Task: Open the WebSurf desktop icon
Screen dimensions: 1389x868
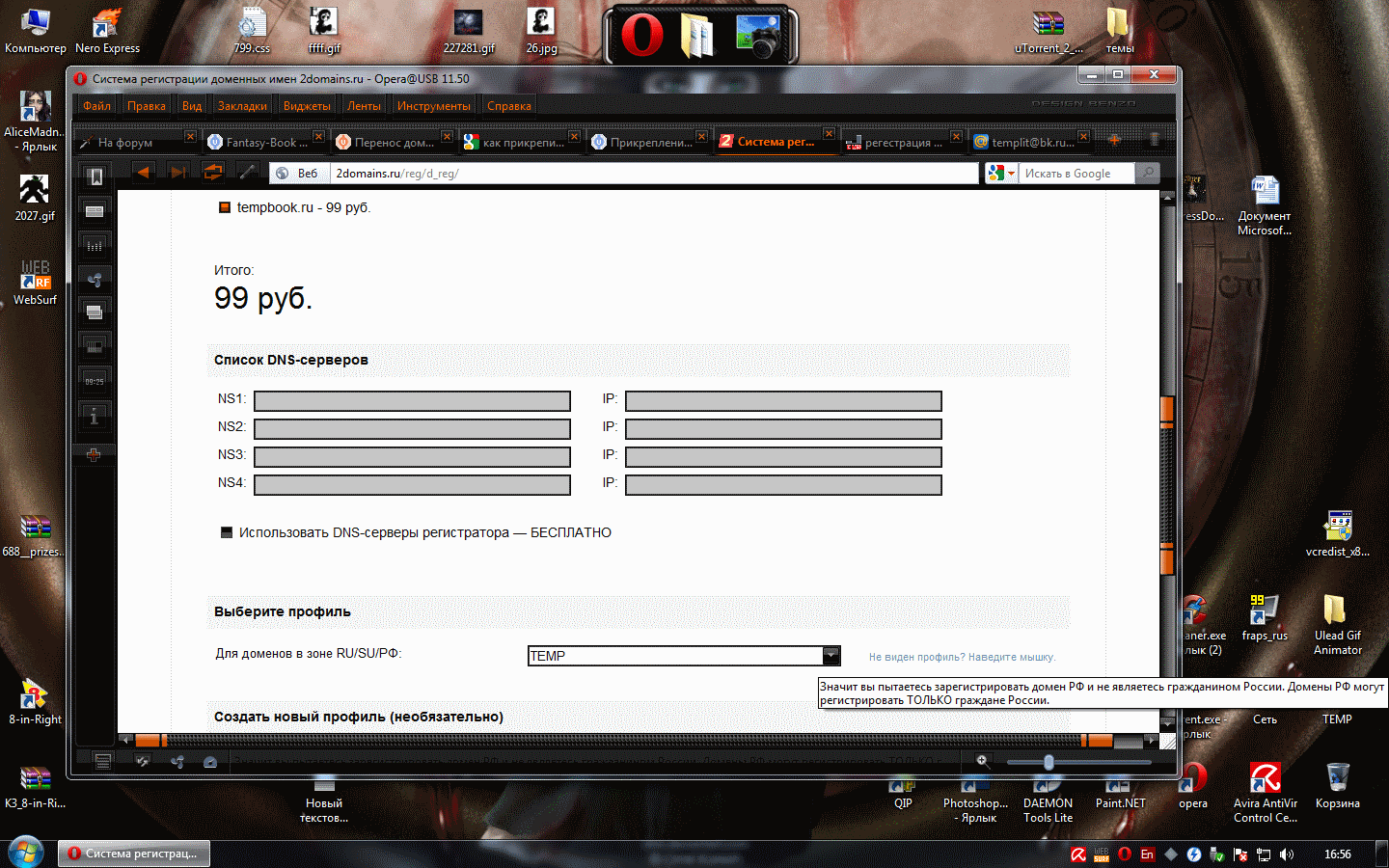Action: point(35,283)
